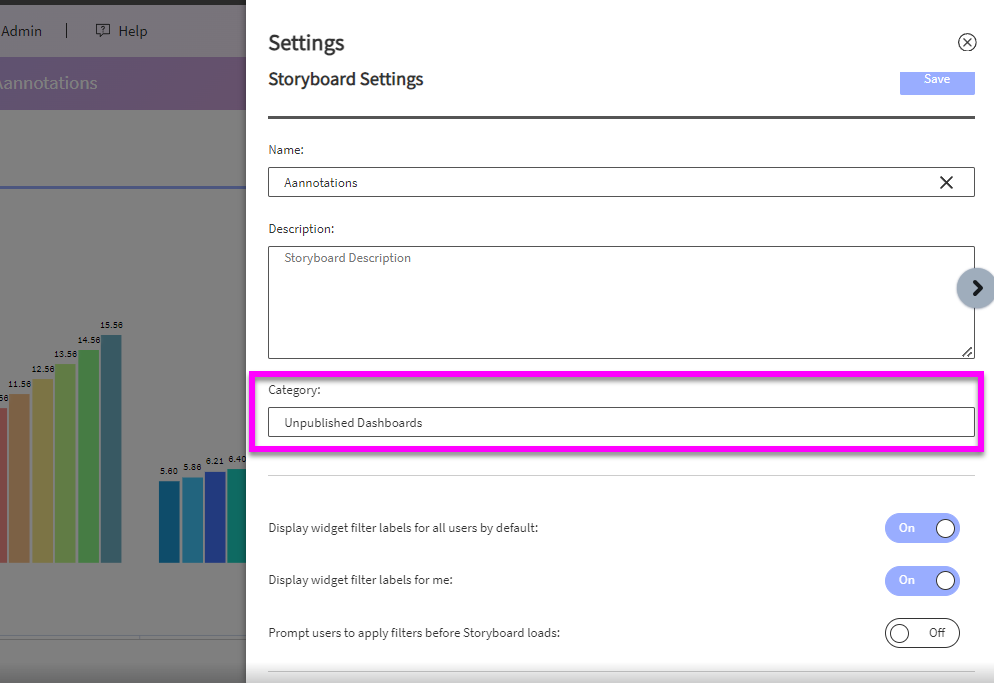Select the dark blue bar labeled 6.21
Screen dimensions: 994x683
(x=215, y=516)
